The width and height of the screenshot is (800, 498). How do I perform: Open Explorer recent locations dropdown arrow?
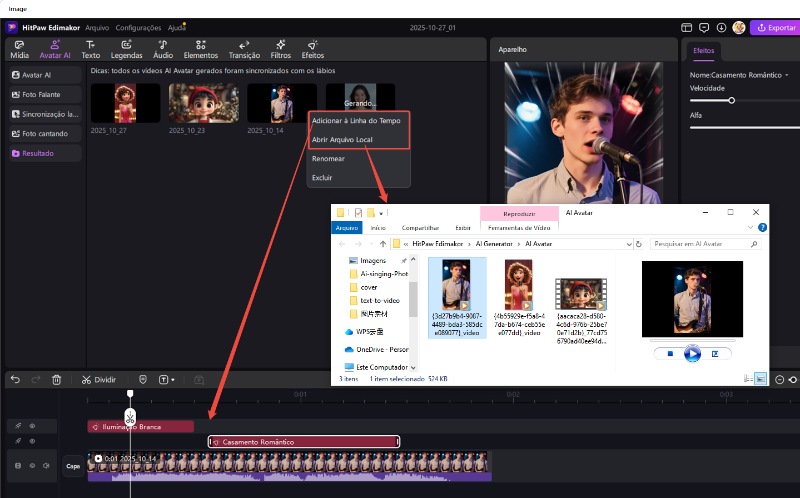tap(371, 244)
